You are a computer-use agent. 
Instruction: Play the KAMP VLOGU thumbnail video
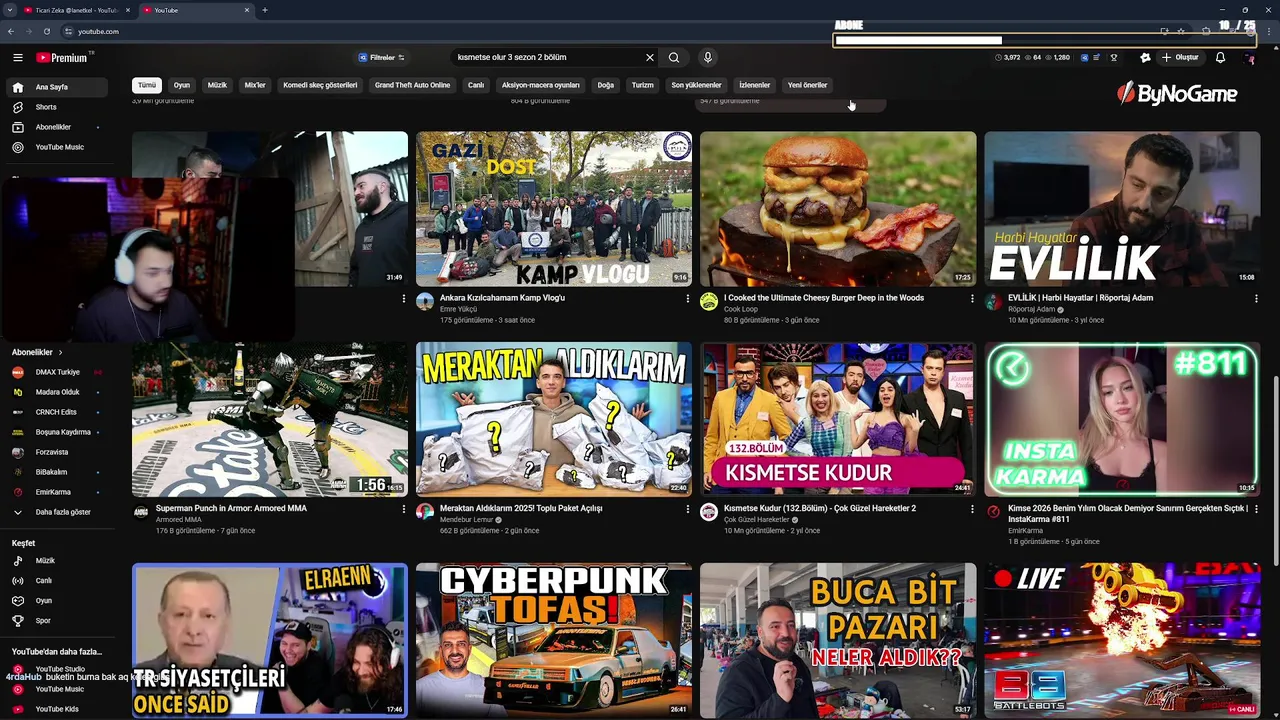click(x=554, y=209)
